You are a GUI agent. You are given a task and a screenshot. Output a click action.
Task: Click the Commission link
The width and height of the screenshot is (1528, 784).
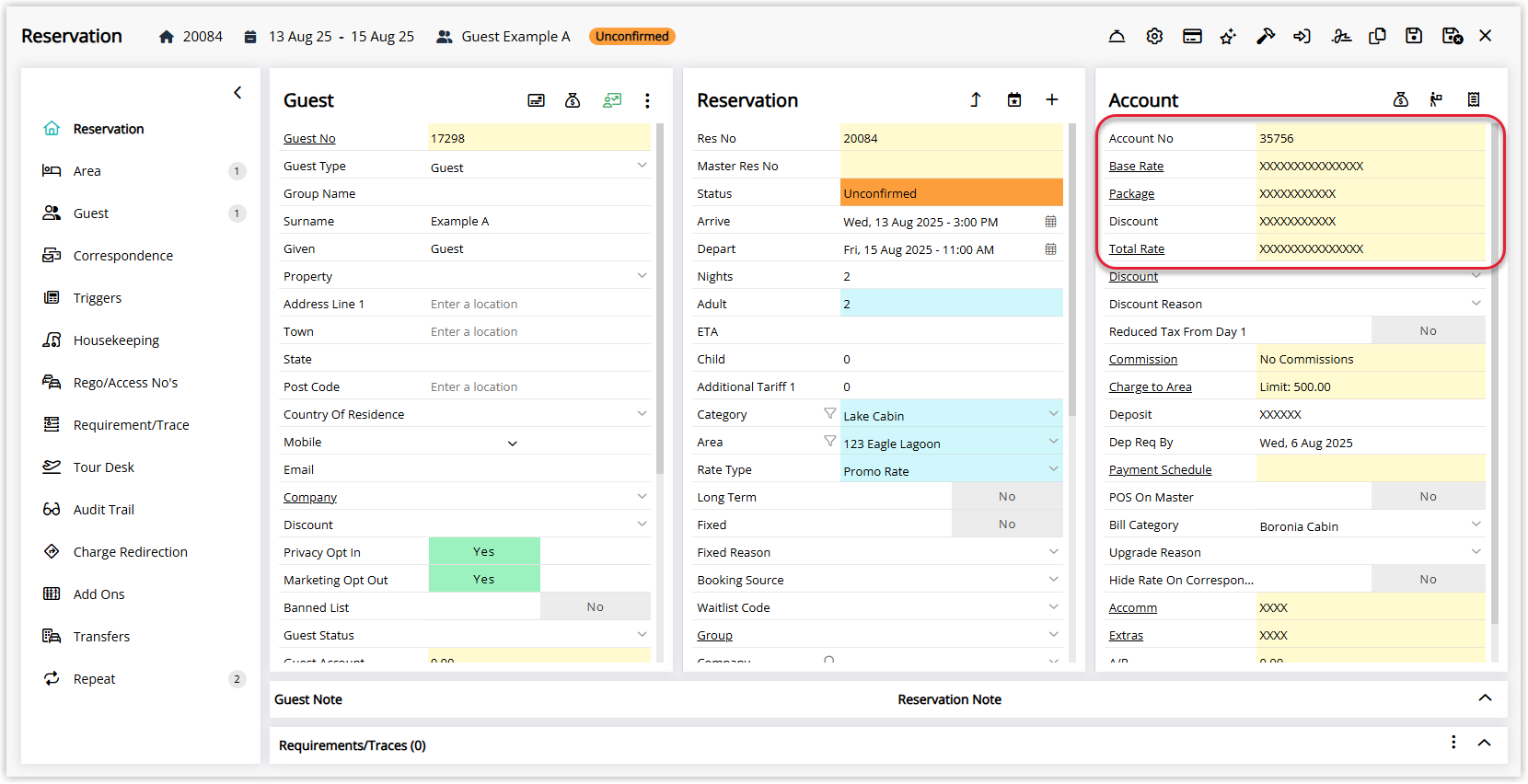pyautogui.click(x=1143, y=360)
